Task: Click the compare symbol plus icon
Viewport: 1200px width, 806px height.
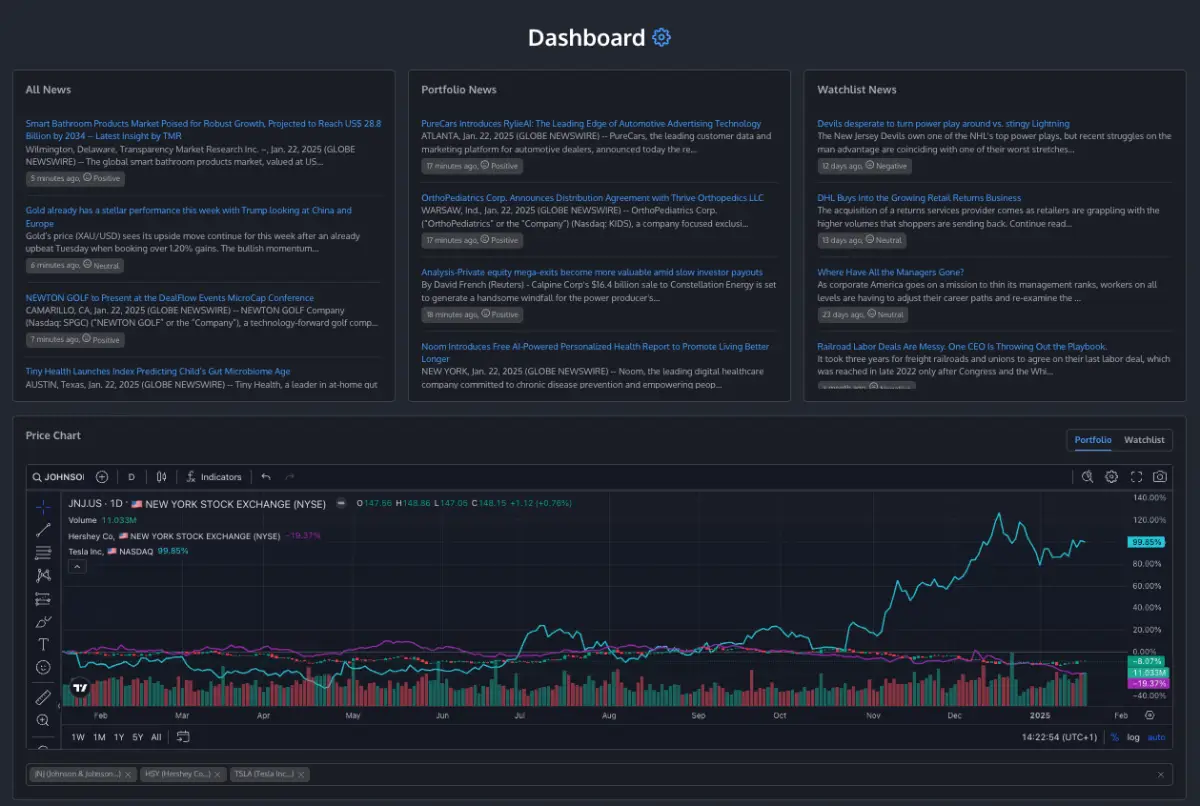Action: (102, 477)
